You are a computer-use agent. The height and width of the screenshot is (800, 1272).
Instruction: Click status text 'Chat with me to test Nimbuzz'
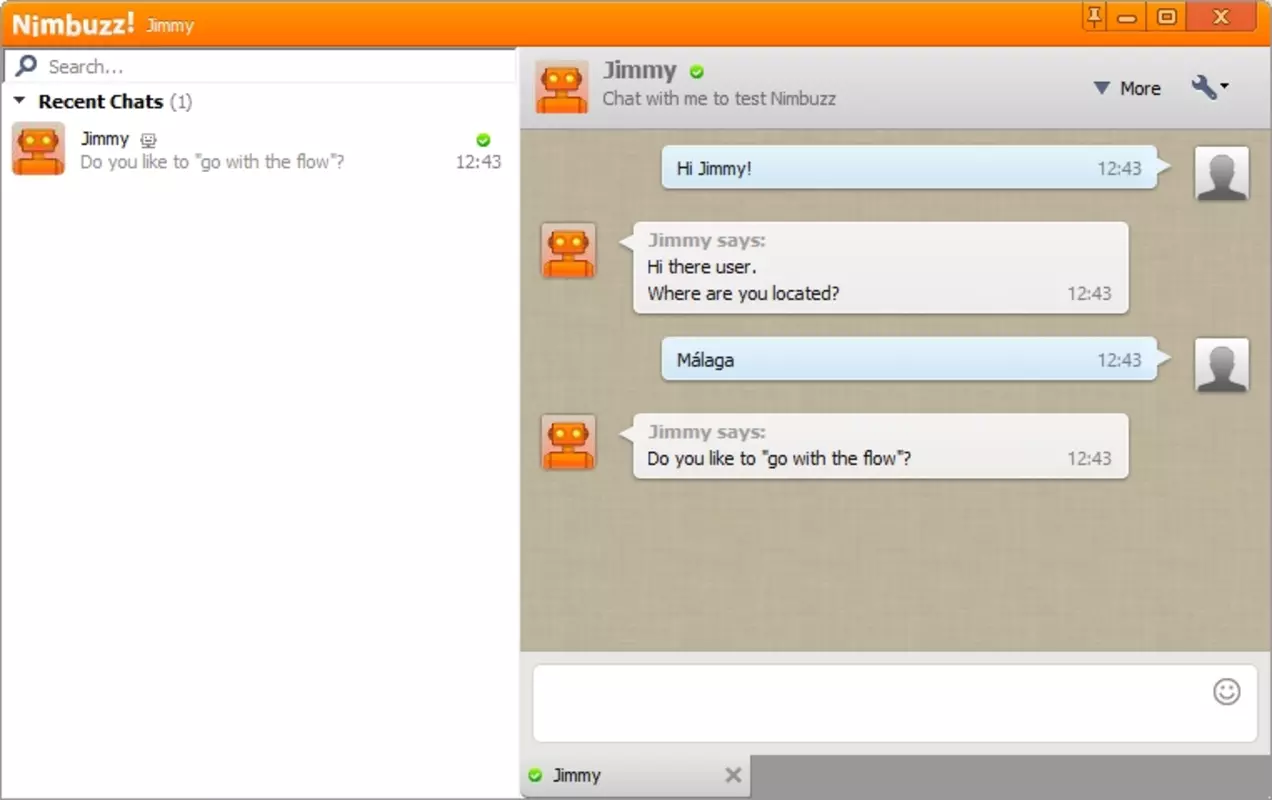(x=719, y=99)
